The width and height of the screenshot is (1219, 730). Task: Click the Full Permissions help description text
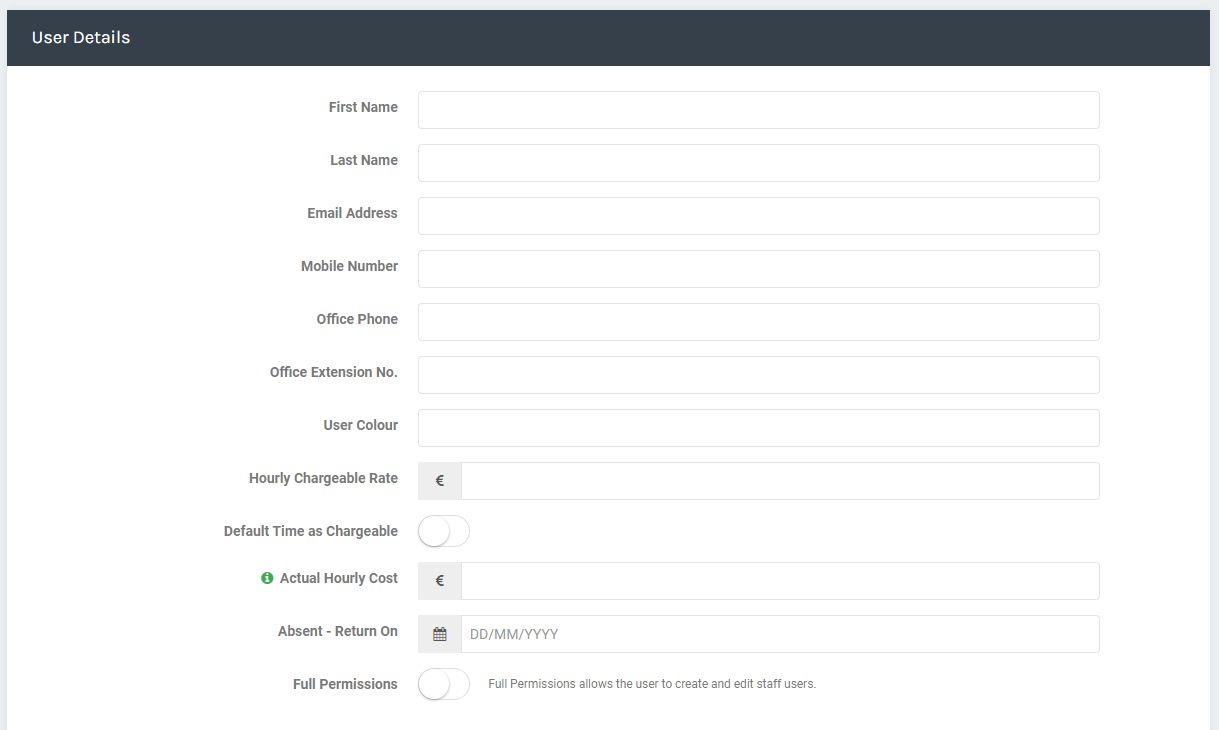click(x=652, y=684)
